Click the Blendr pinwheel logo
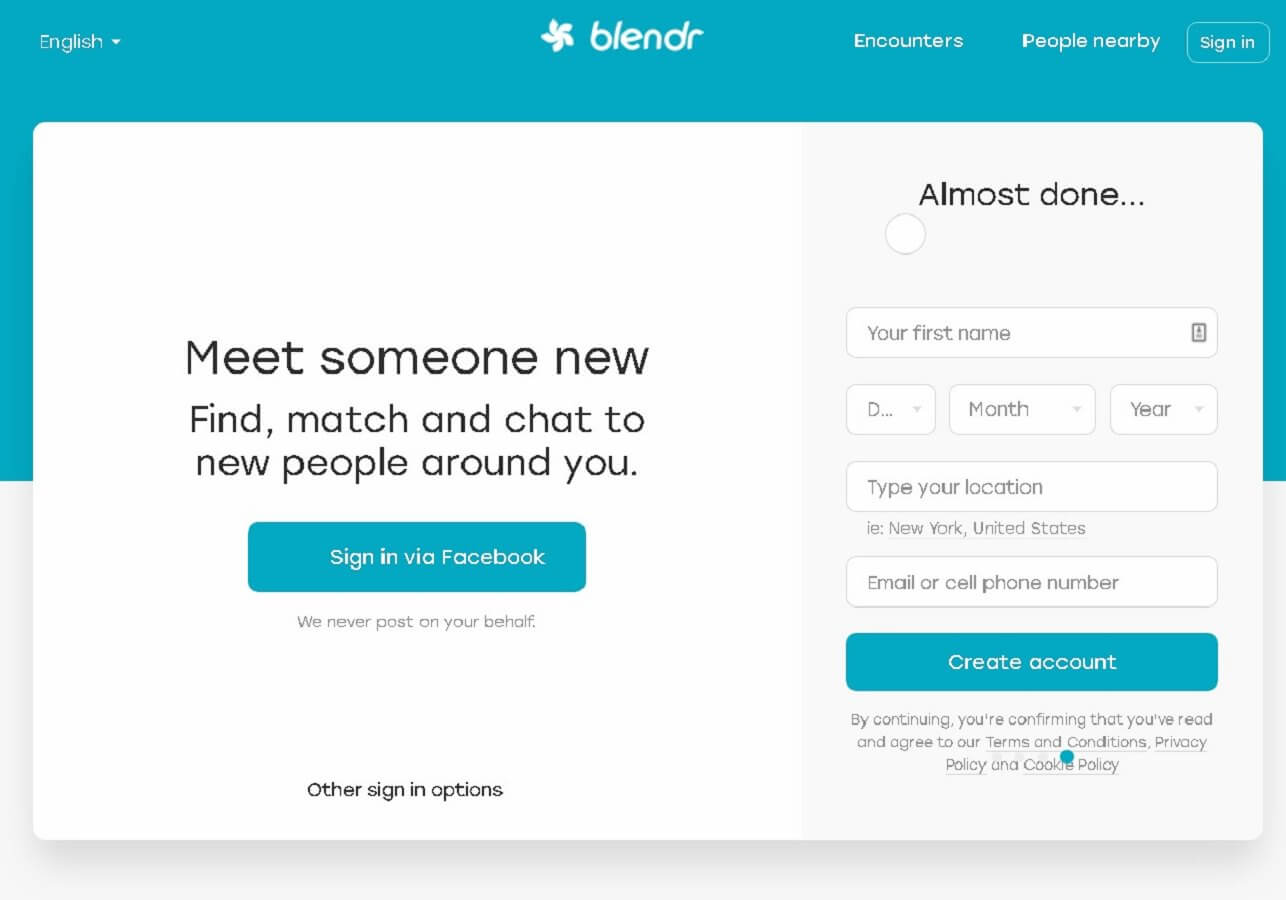The height and width of the screenshot is (900, 1286). 558,37
